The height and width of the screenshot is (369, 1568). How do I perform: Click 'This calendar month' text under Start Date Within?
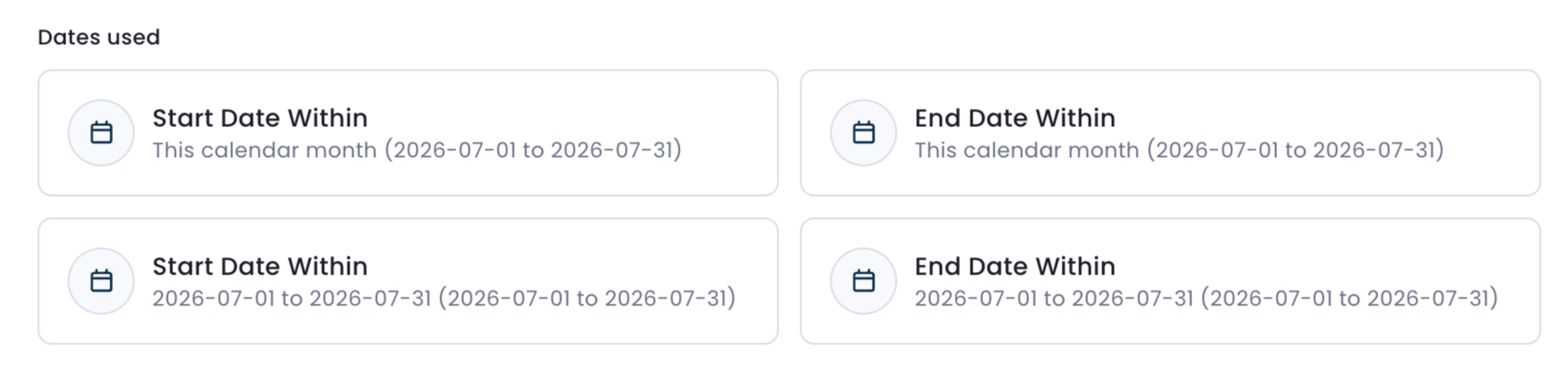coord(265,150)
